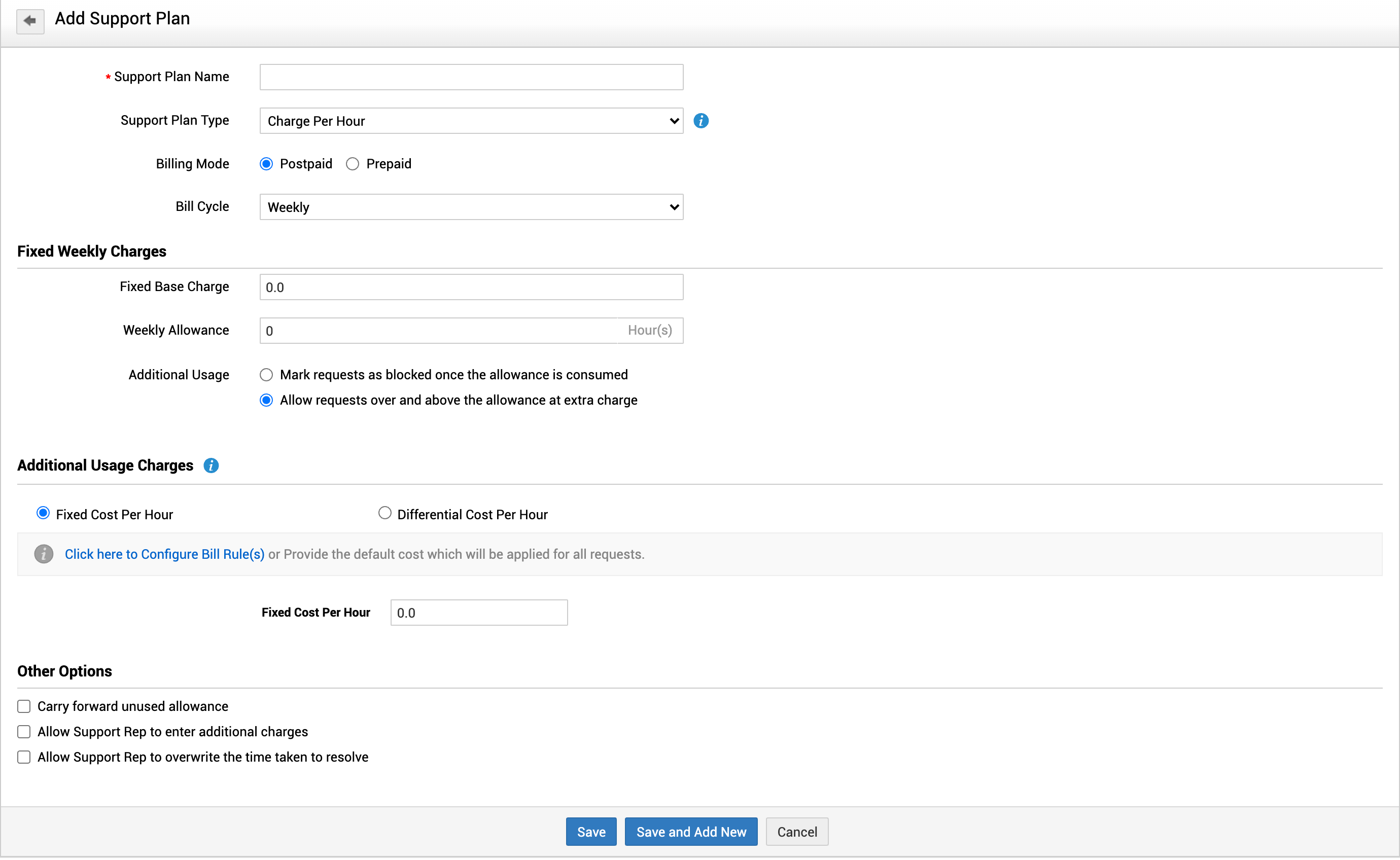This screenshot has width=1400, height=860.
Task: Select Fixed Cost Per Hour radio option
Action: tap(43, 514)
